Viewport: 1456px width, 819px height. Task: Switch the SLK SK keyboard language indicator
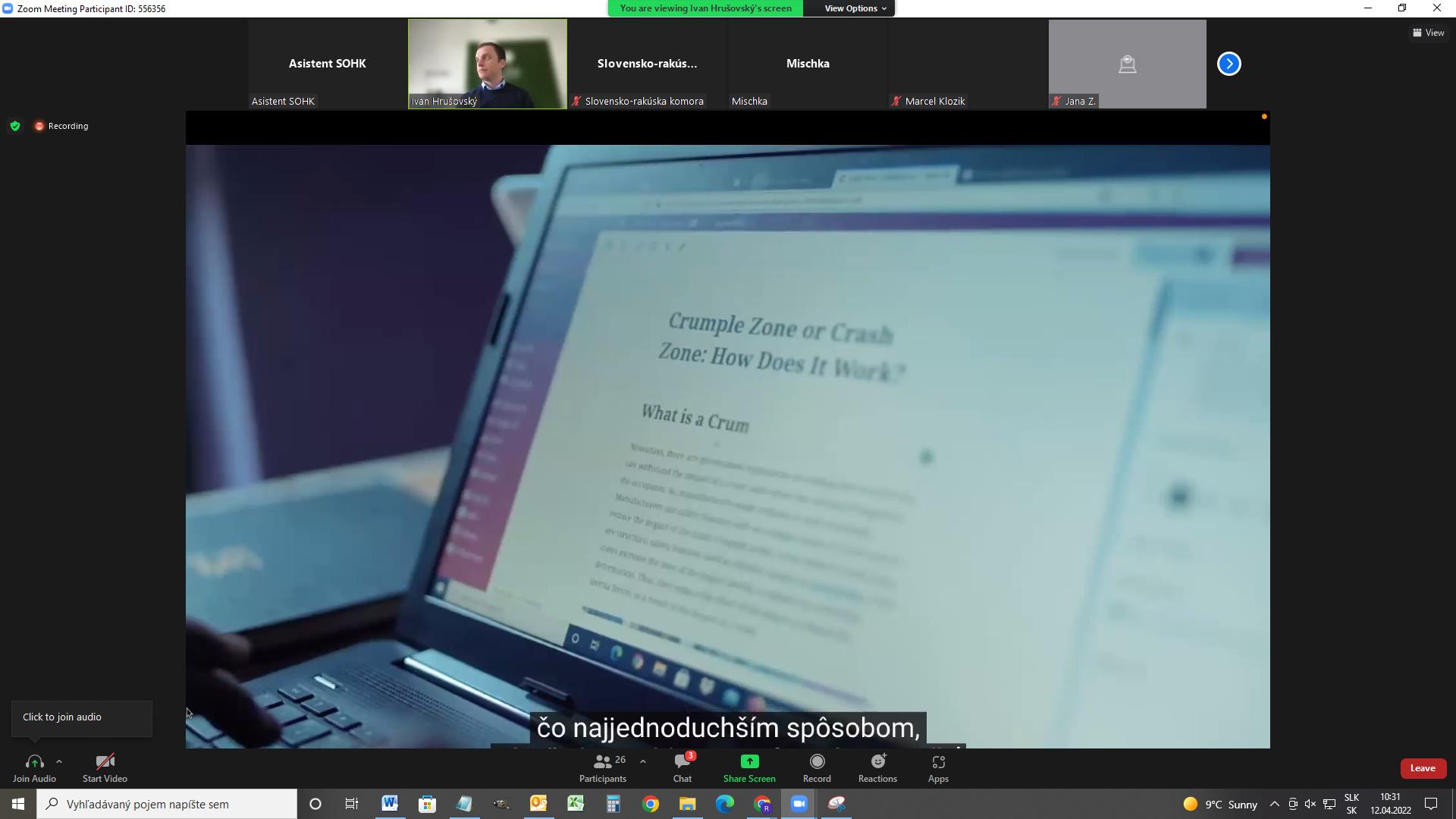(x=1351, y=804)
